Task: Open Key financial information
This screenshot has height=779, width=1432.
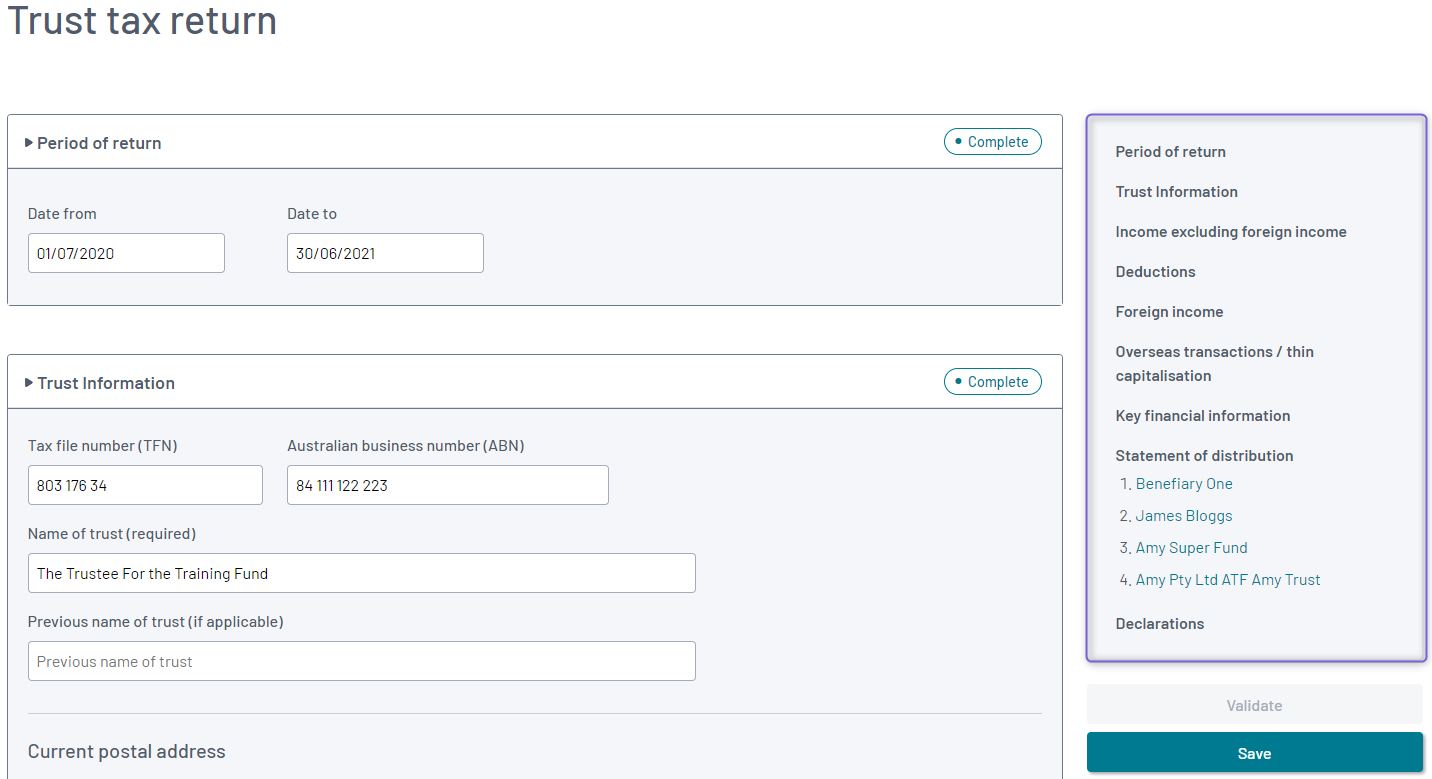Action: tap(1203, 415)
